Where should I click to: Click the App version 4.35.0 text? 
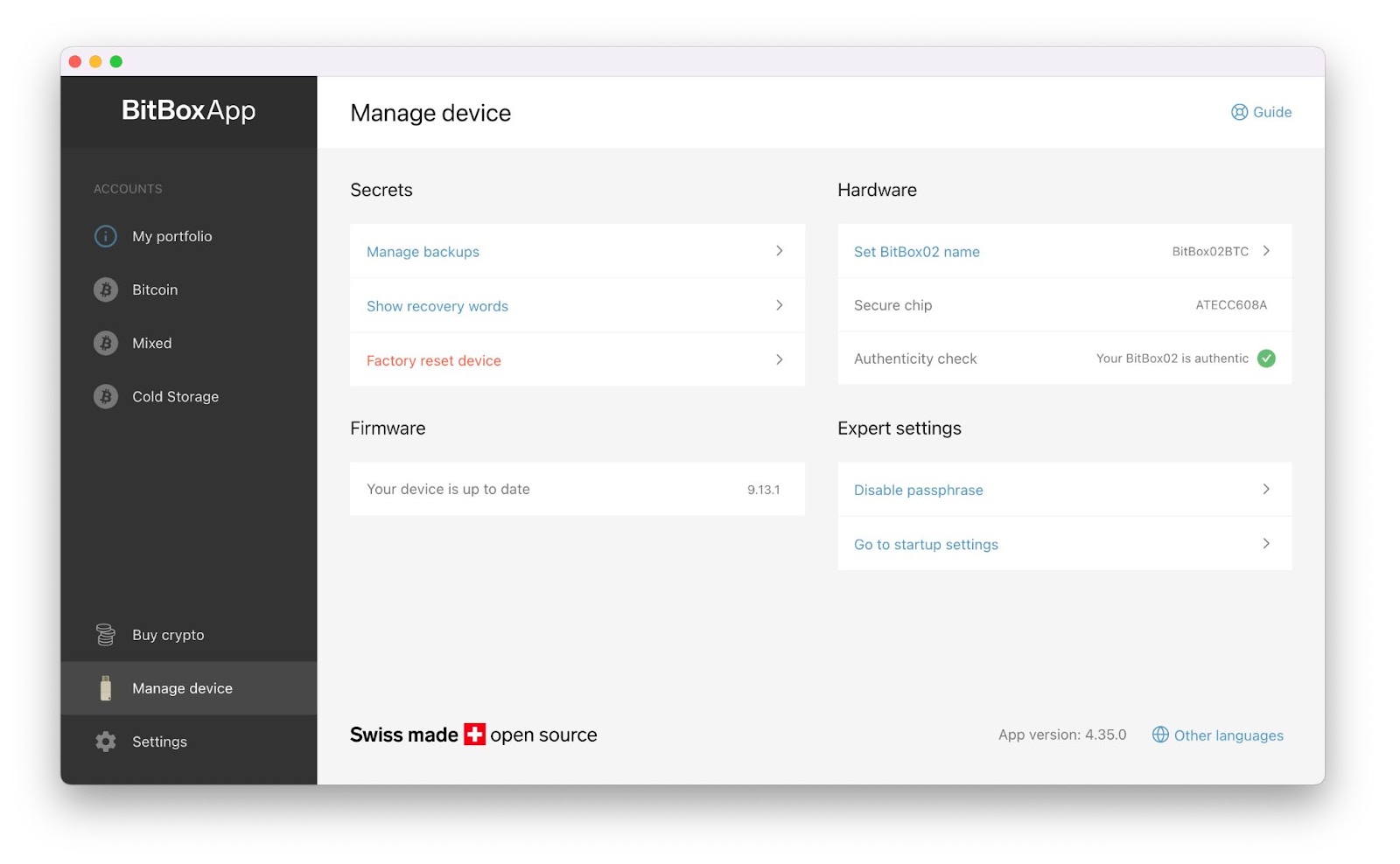[x=1062, y=735]
